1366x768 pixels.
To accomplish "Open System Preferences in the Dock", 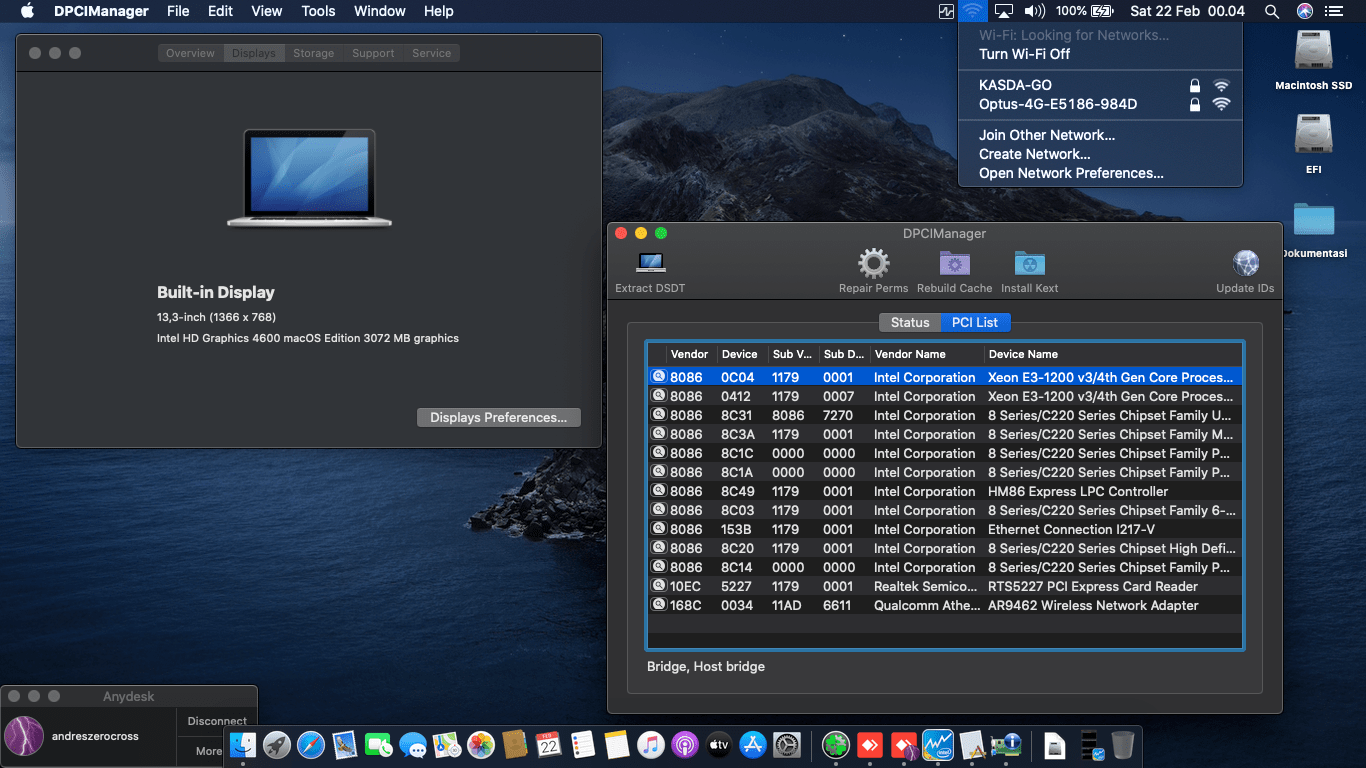I will [x=787, y=745].
